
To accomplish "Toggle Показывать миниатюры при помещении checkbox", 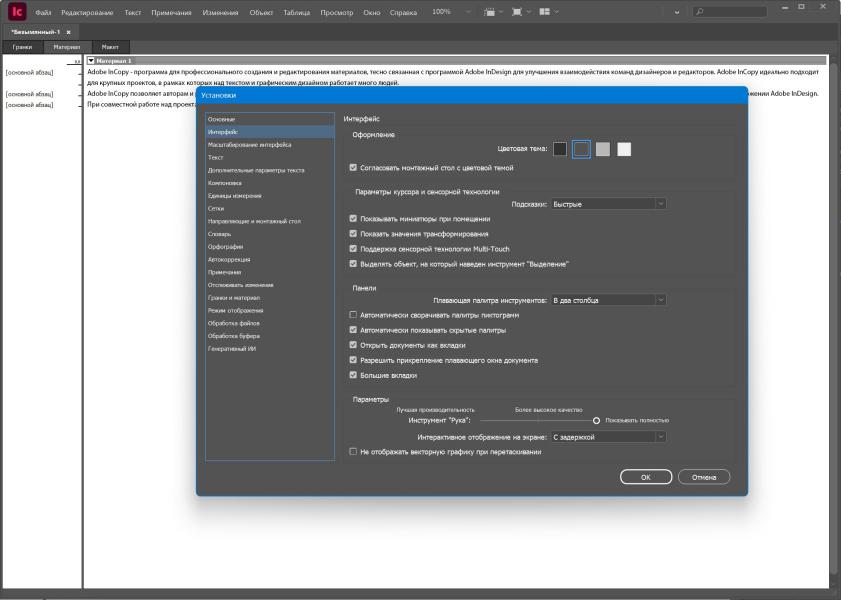I will (x=353, y=218).
